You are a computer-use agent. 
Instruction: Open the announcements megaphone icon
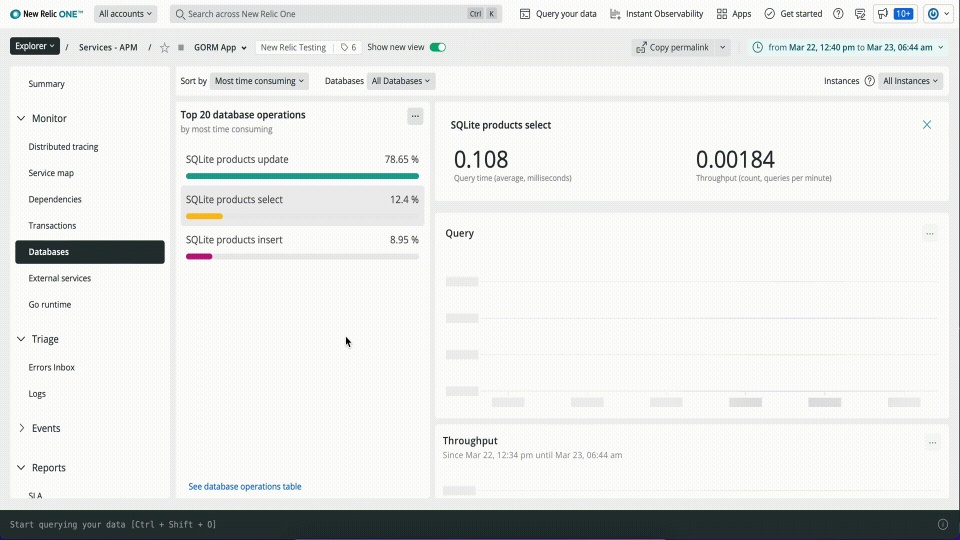[883, 13]
